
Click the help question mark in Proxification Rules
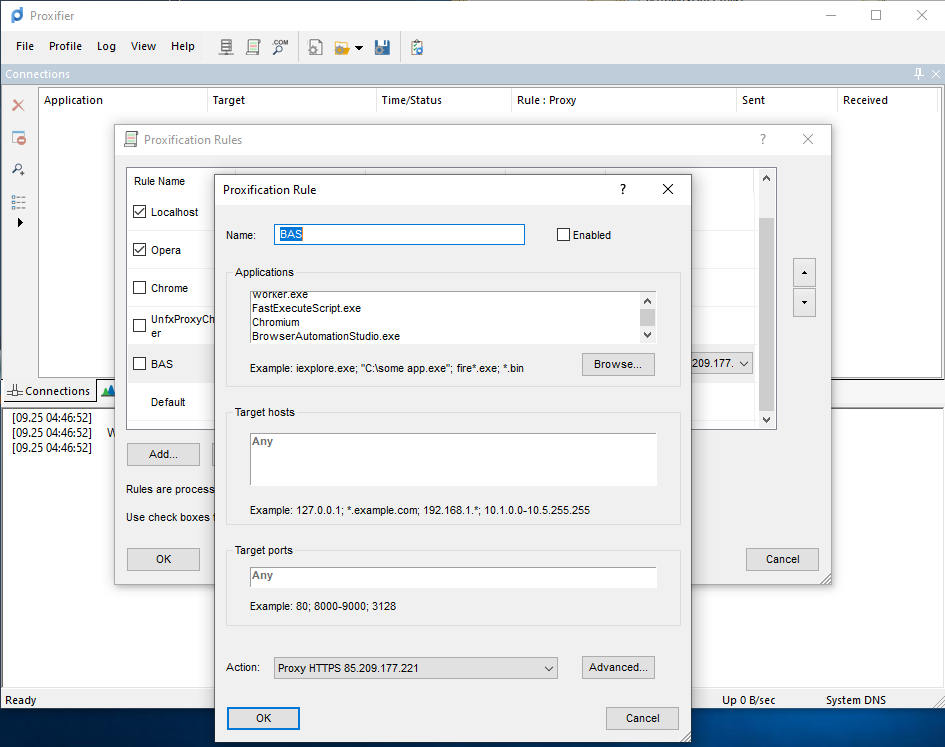763,139
